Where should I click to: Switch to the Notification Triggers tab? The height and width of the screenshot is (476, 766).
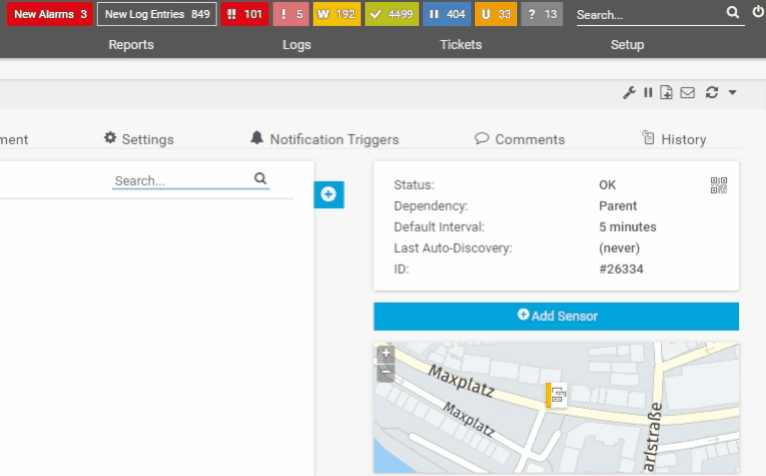point(324,139)
